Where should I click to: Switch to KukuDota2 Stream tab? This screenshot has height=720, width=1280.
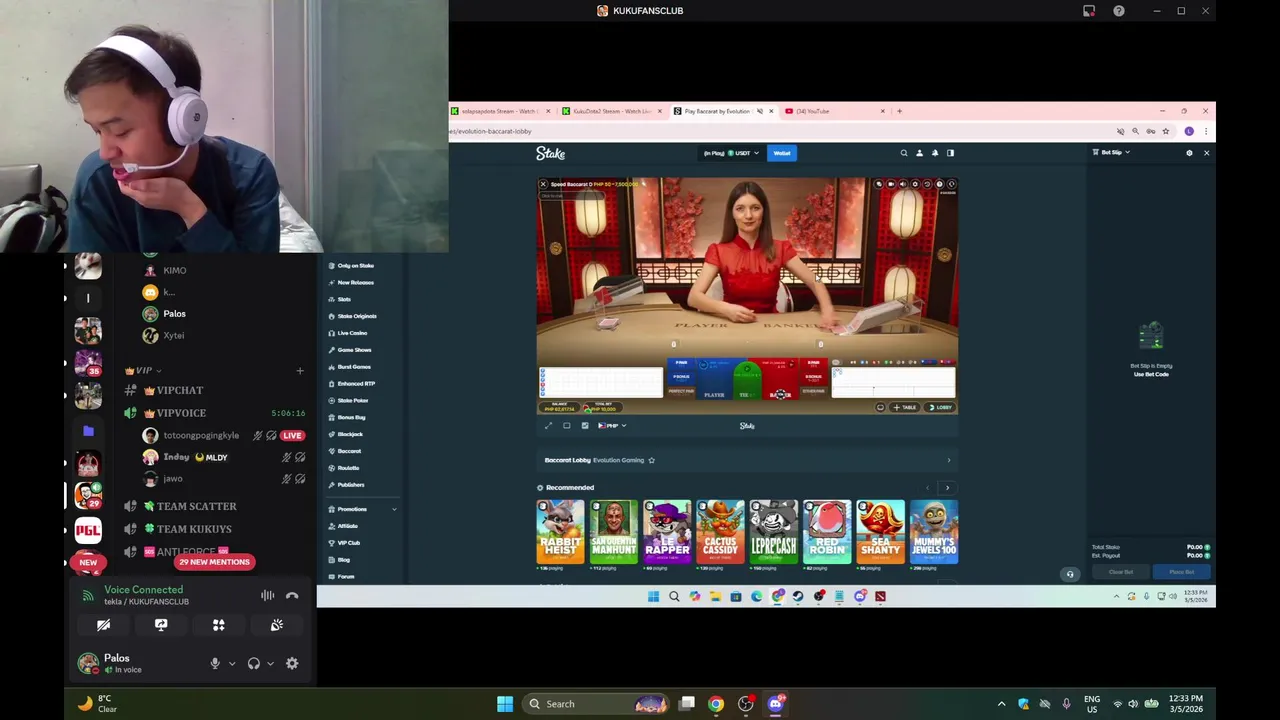point(612,111)
